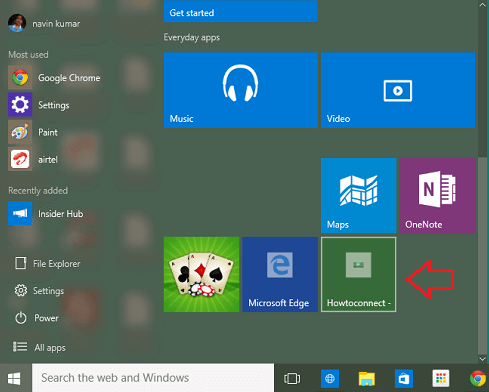Open the Music tile
Viewport: 489px width, 392px height.
coord(241,90)
